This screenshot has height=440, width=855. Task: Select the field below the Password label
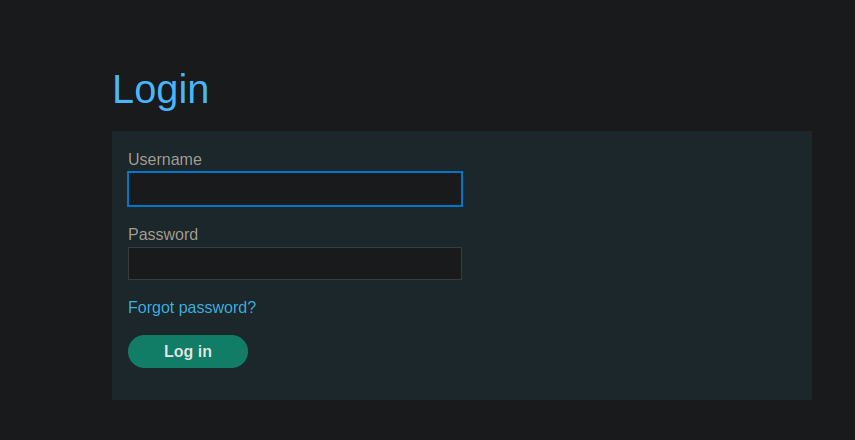point(295,264)
